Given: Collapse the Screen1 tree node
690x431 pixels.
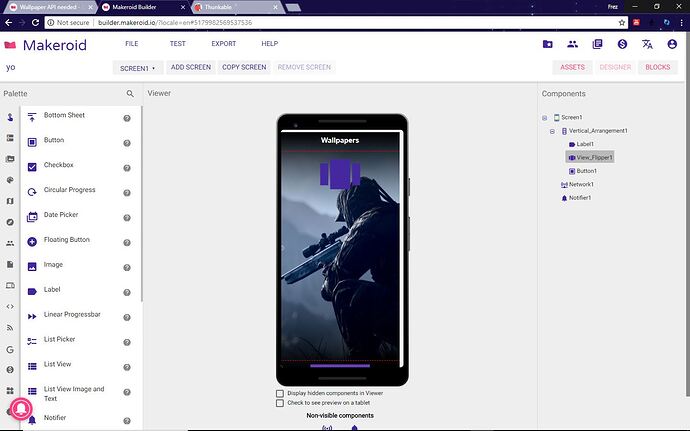Looking at the screenshot, I should click(x=544, y=118).
